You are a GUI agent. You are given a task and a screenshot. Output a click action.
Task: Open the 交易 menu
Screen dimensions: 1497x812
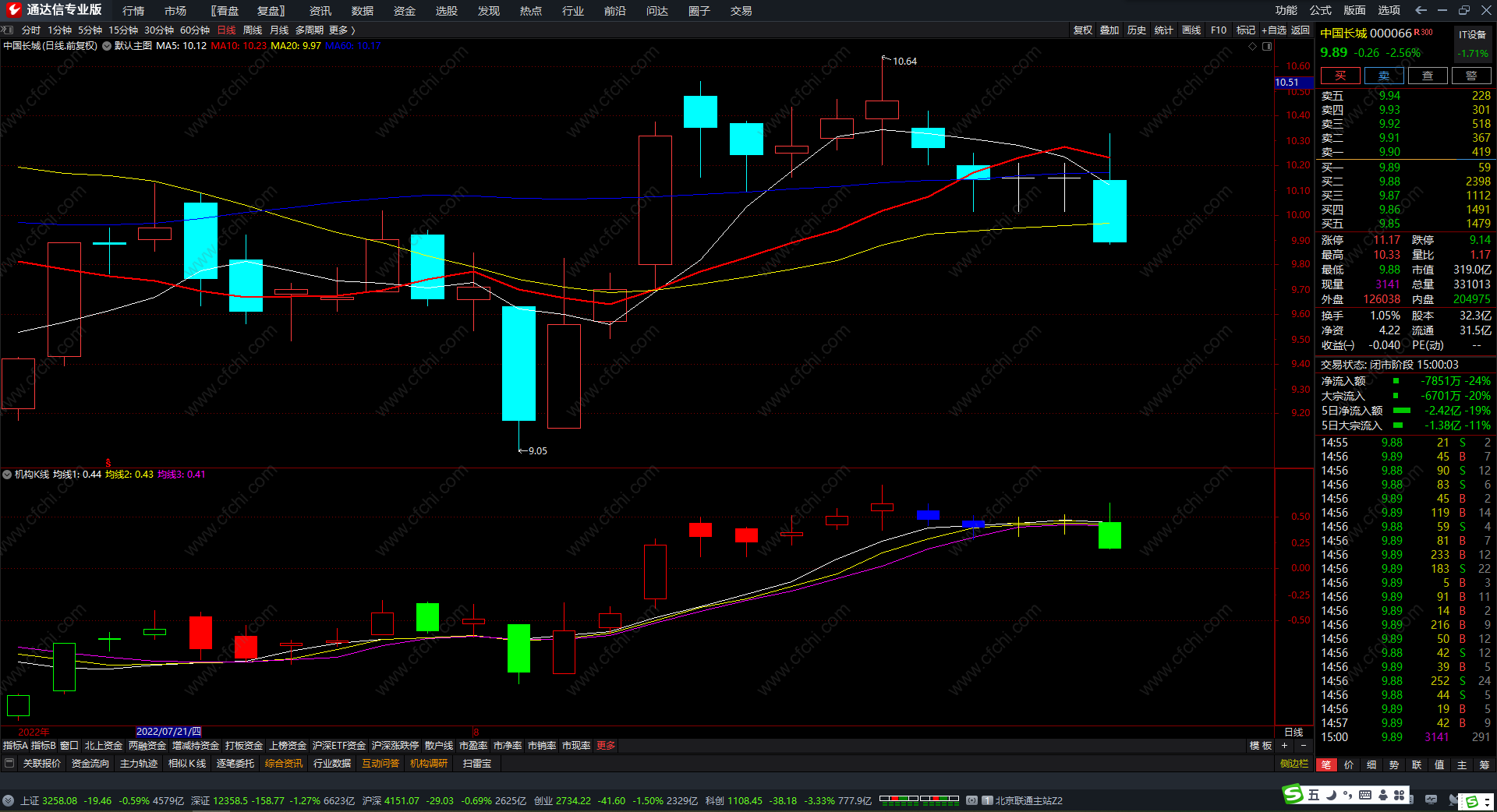pos(741,11)
